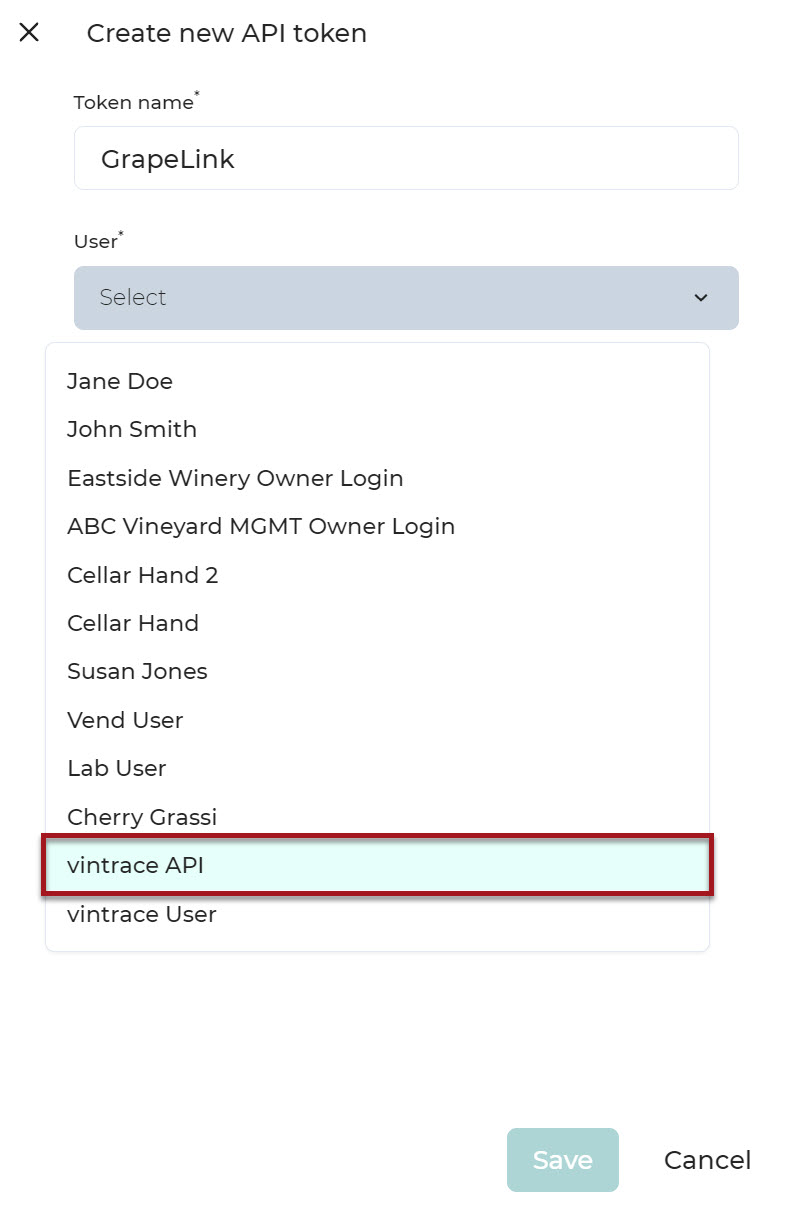This screenshot has height=1214, width=811.
Task: Select Lab User from dropdown
Action: tap(377, 768)
